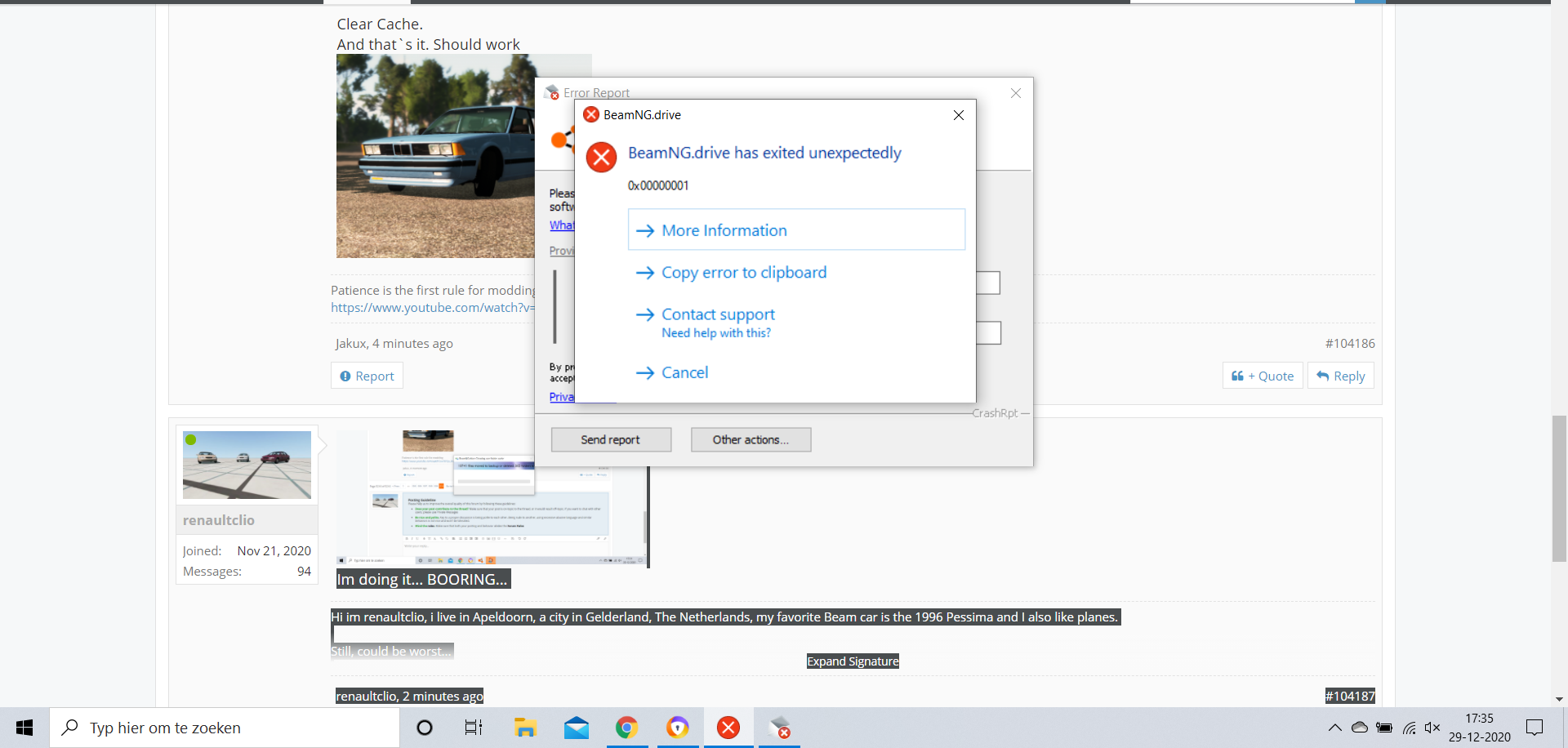1568x748 pixels.
Task: Switch to Google Chrome in taskbar
Action: click(627, 728)
